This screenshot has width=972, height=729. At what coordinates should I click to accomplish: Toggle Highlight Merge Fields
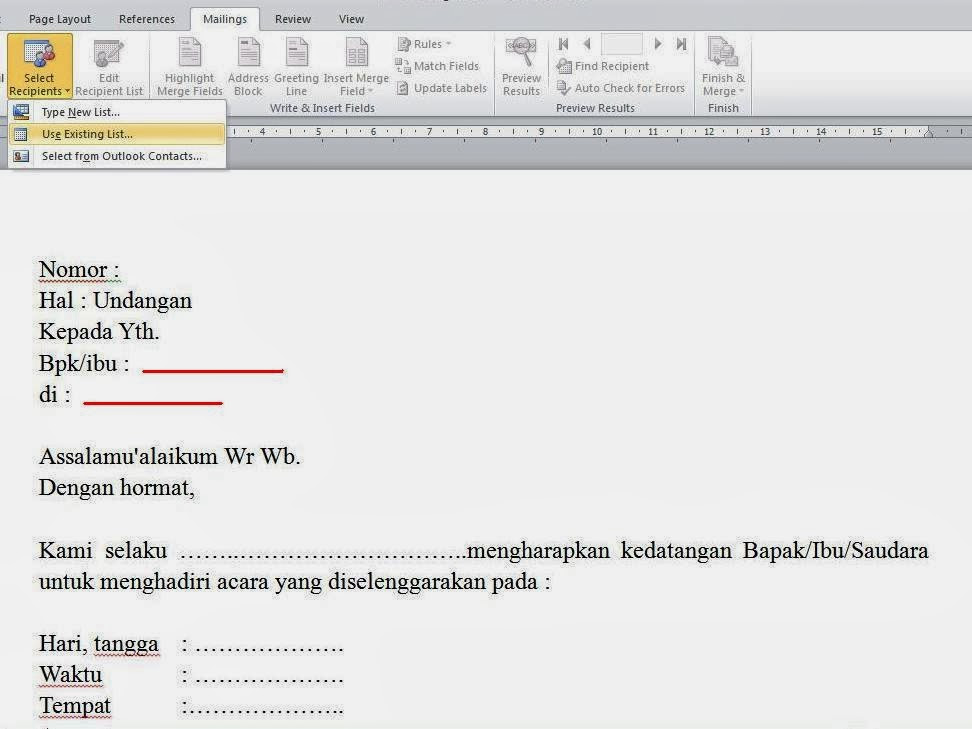tap(190, 66)
